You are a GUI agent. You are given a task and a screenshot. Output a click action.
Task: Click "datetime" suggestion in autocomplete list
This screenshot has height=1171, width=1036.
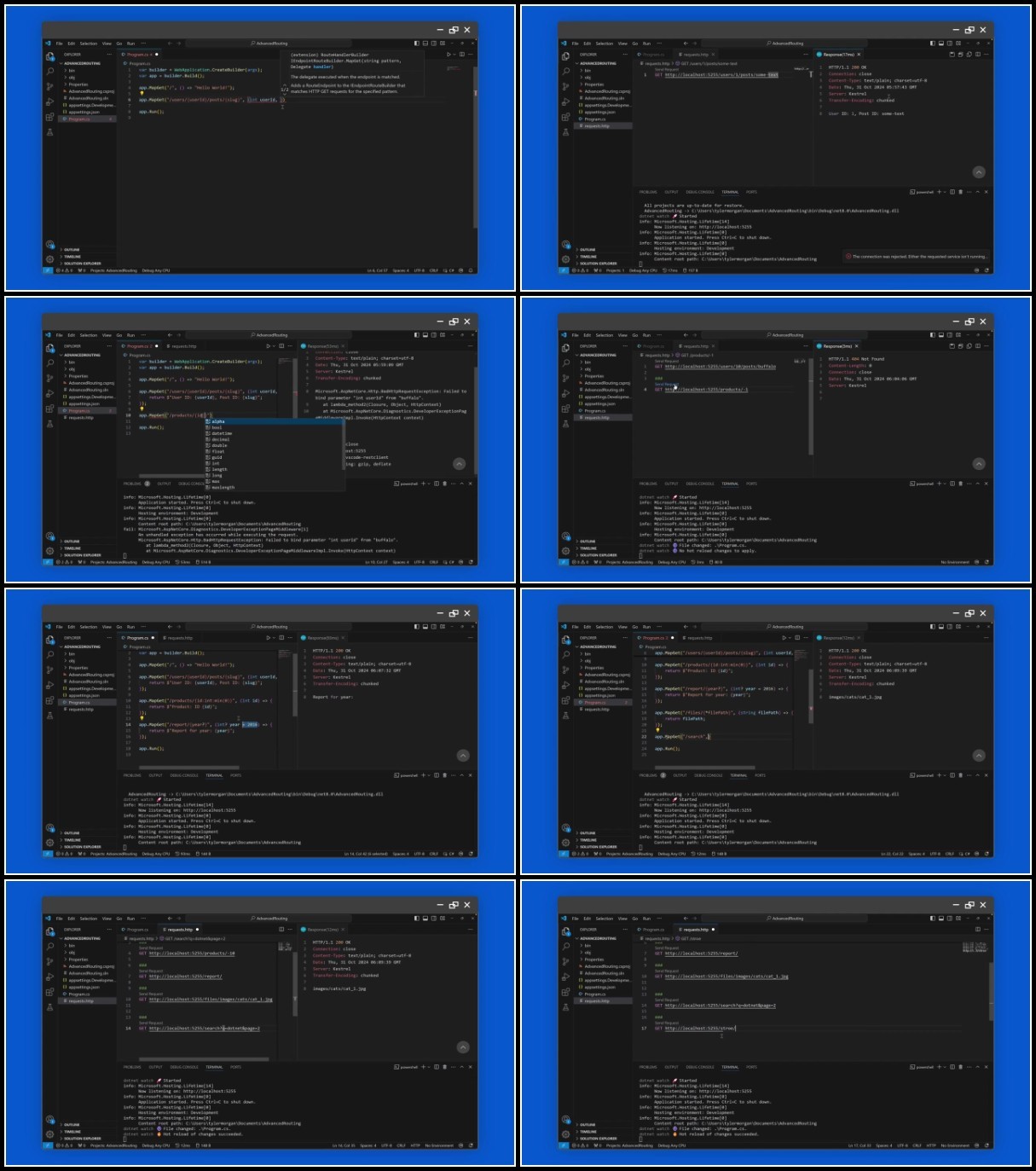click(222, 433)
